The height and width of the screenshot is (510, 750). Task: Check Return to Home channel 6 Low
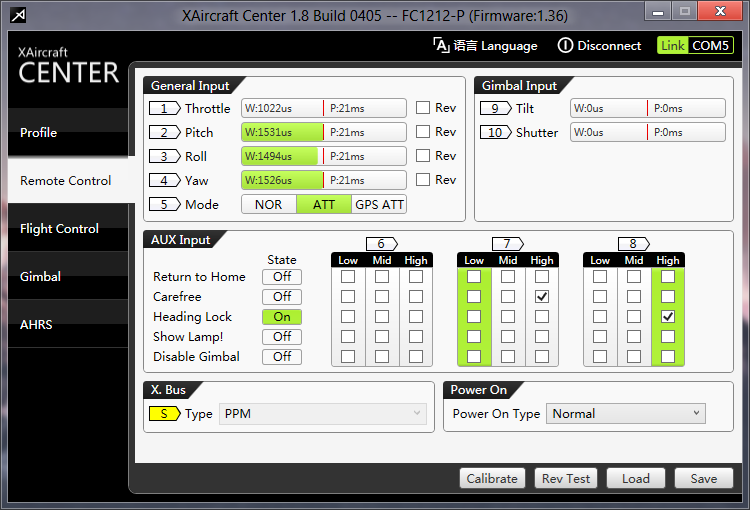click(x=348, y=277)
